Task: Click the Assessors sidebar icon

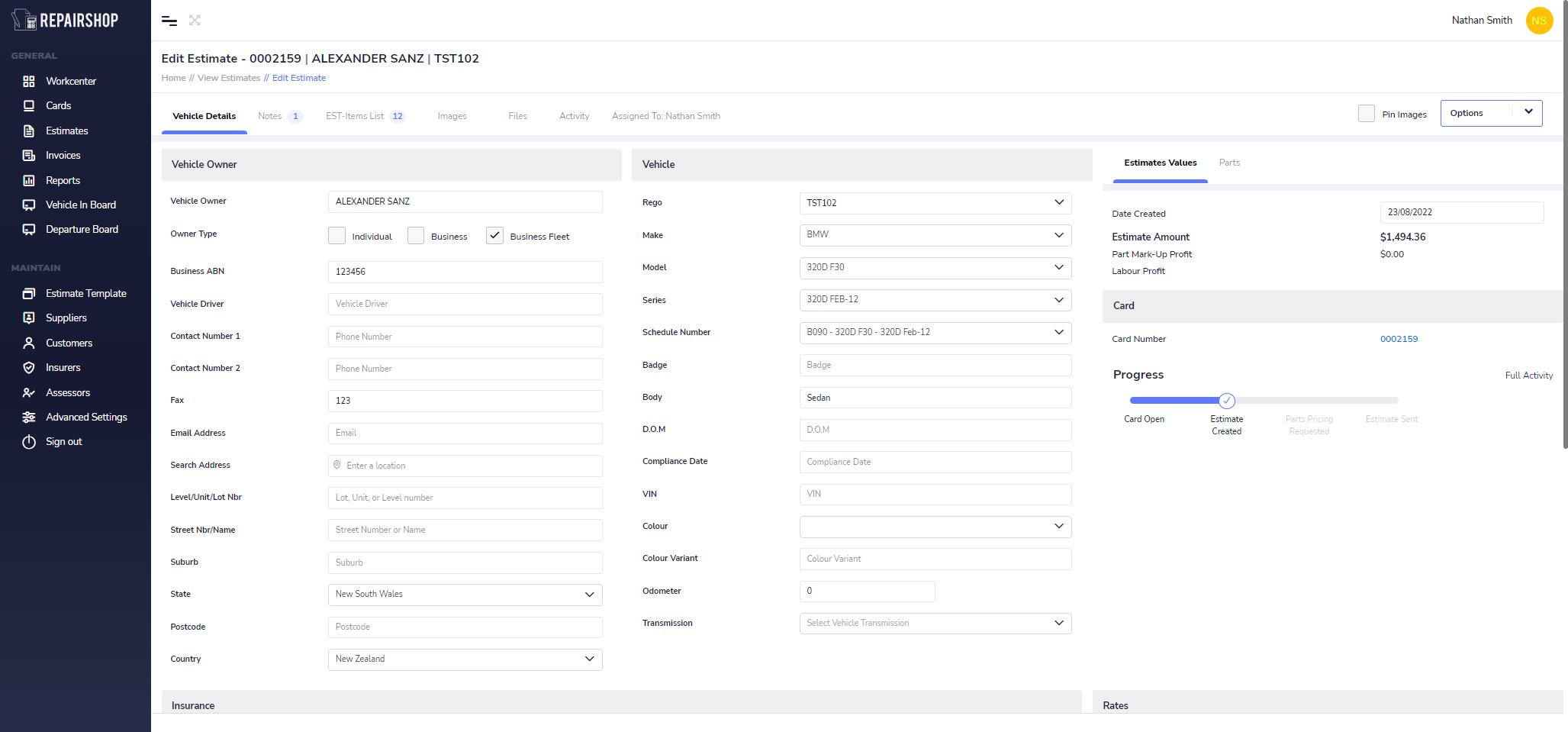Action: tap(29, 392)
